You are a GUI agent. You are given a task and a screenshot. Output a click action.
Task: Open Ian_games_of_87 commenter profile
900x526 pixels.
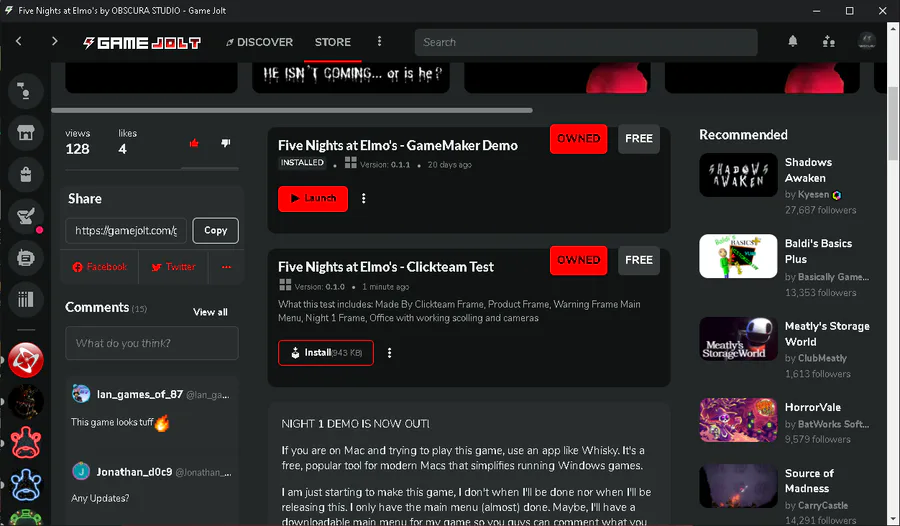pyautogui.click(x=139, y=394)
